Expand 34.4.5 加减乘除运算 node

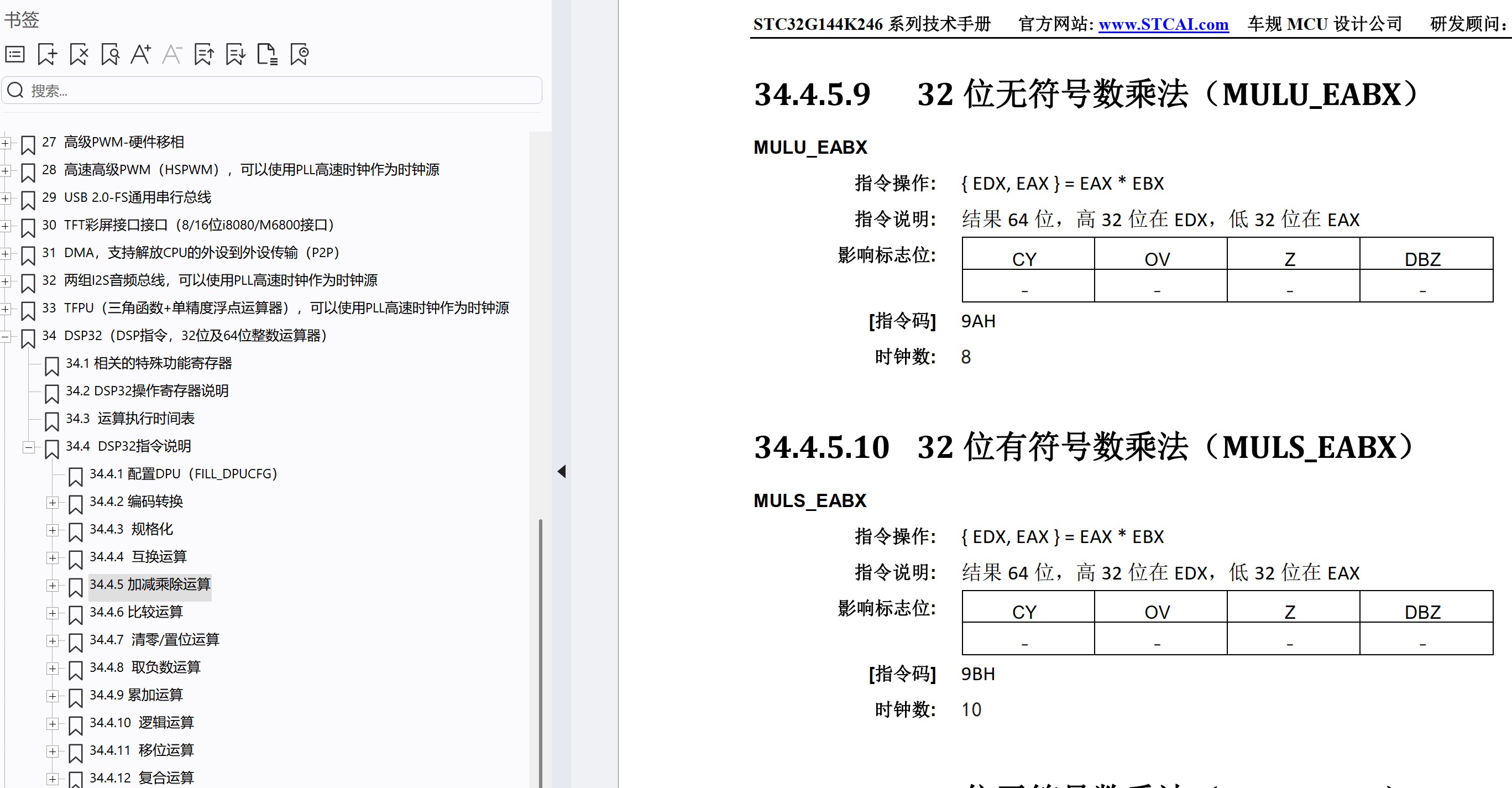point(53,586)
